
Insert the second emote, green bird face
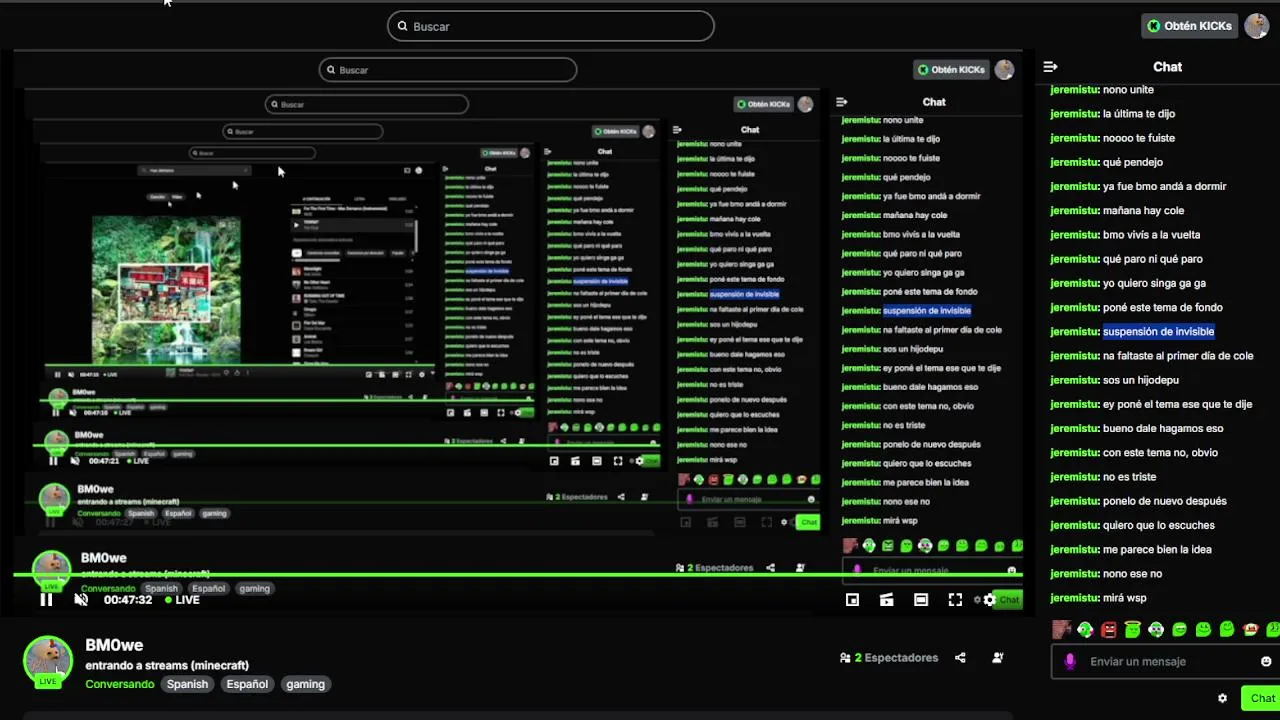[x=1085, y=630]
